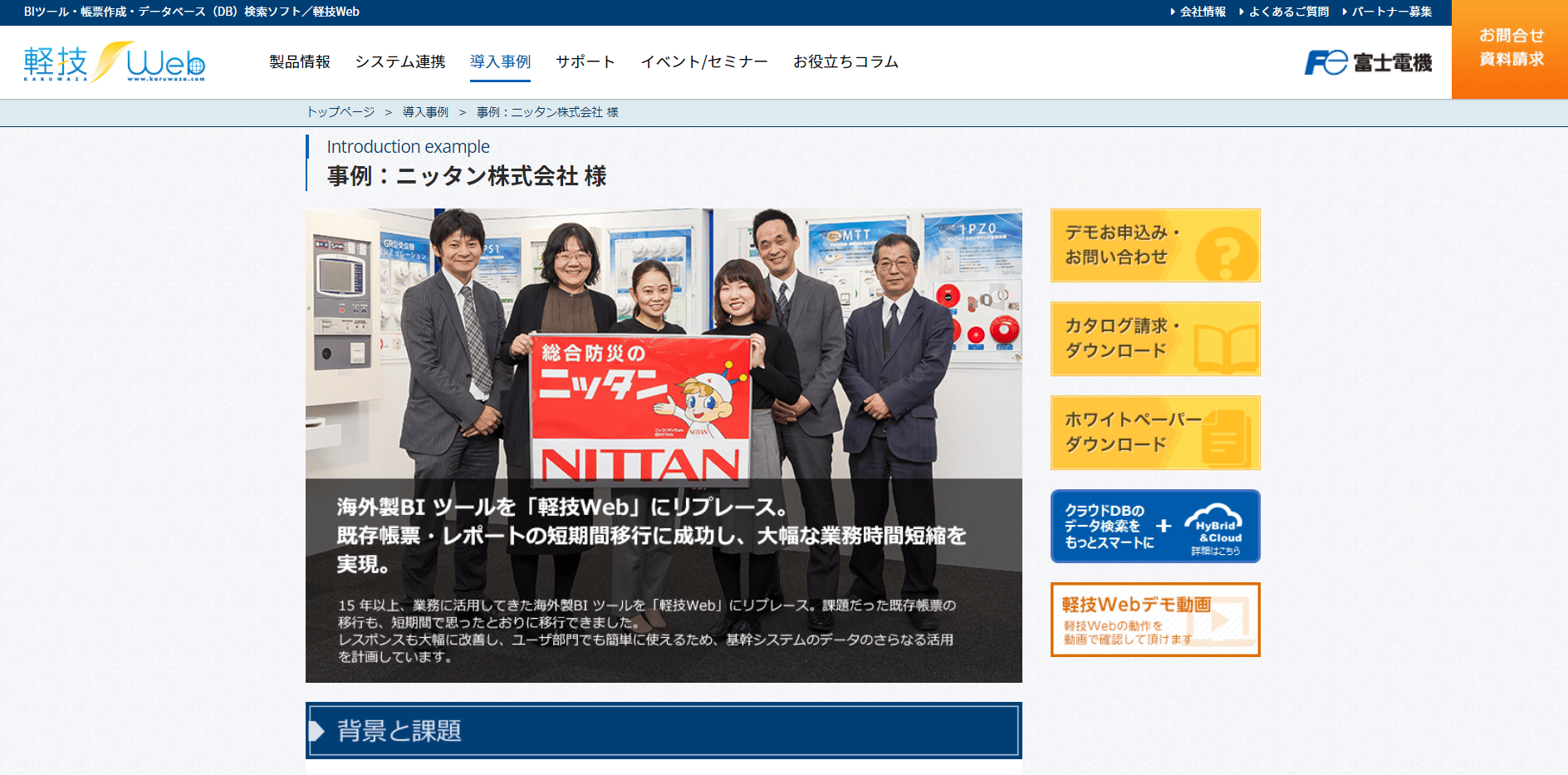Viewport: 1568px width, 775px height.
Task: Play the 軽技Web demo video banner
Action: (x=1155, y=620)
